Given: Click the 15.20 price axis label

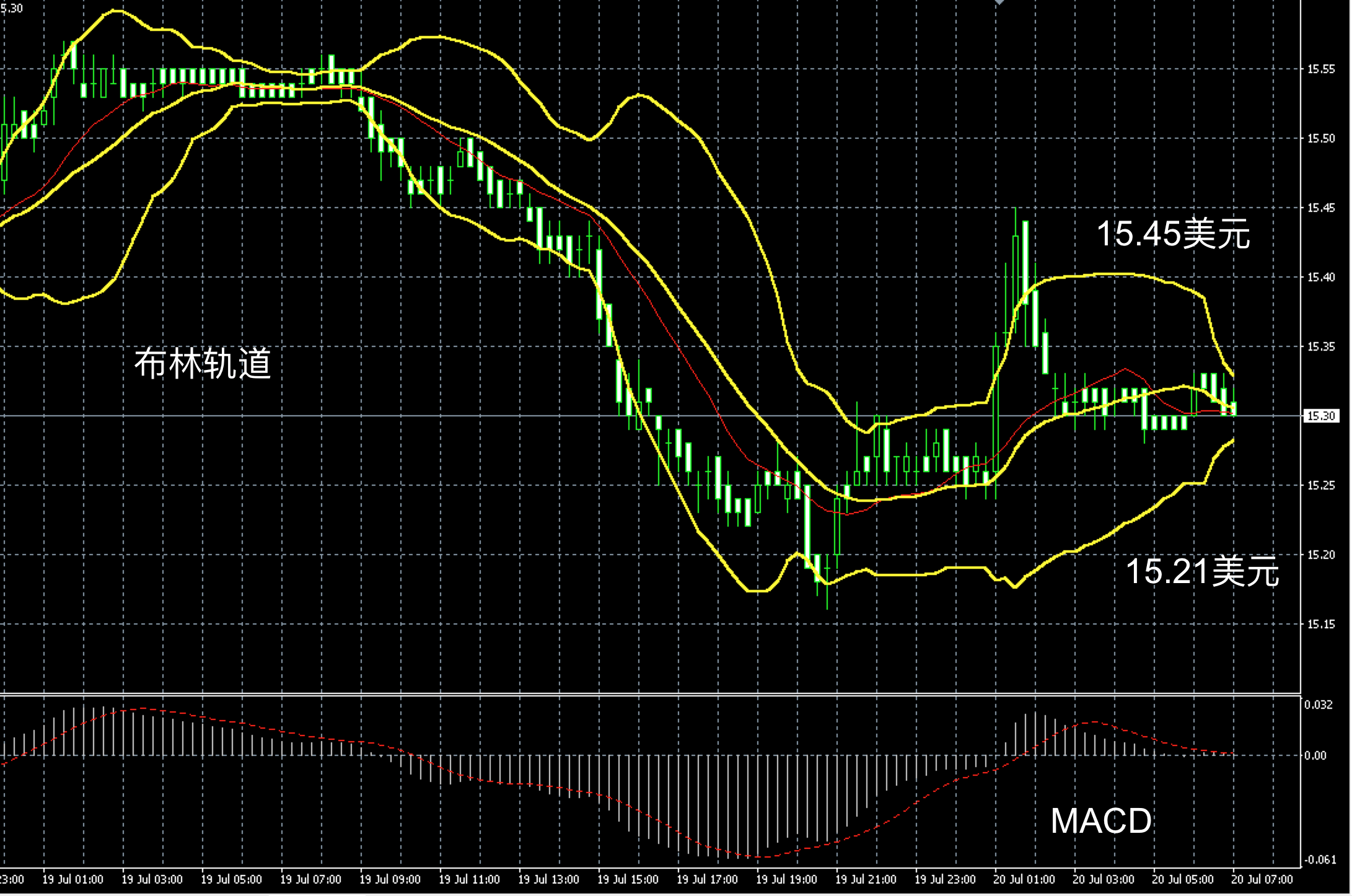Looking at the screenshot, I should click(1320, 555).
